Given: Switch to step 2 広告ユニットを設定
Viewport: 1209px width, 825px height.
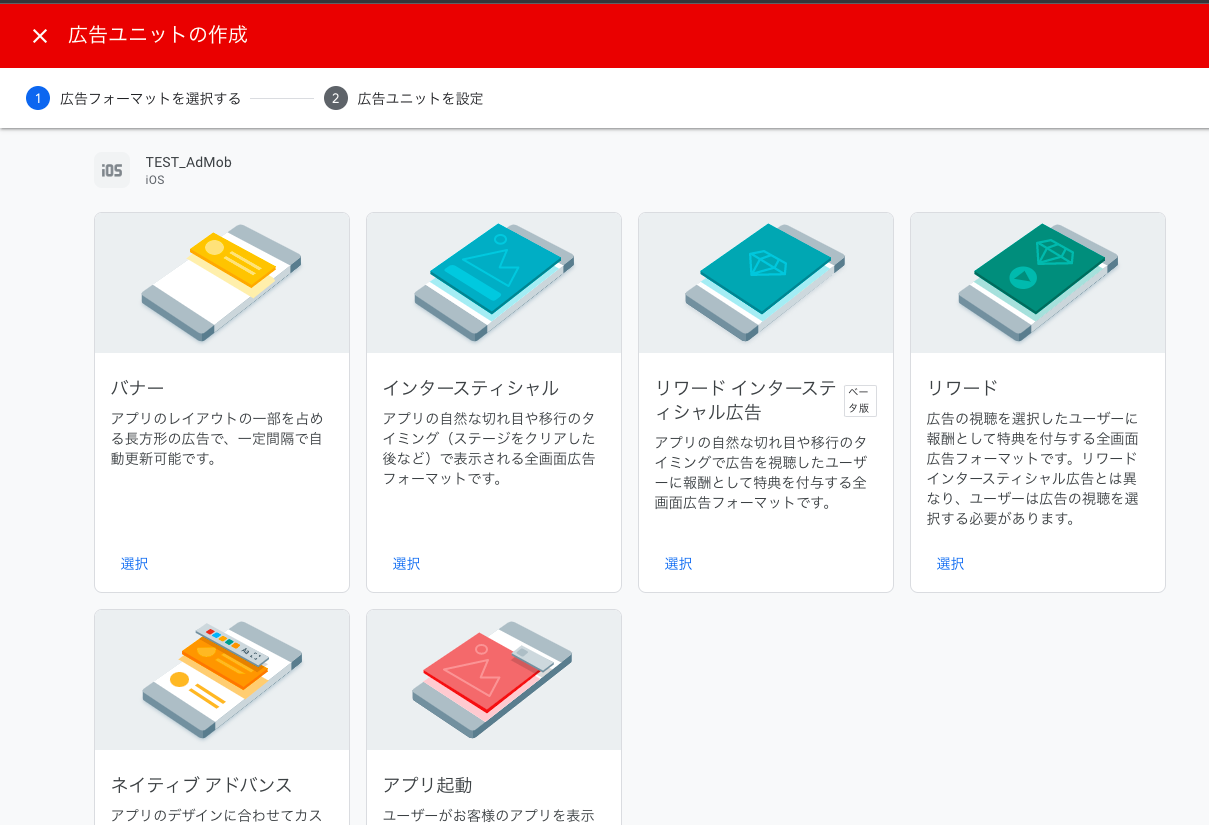Looking at the screenshot, I should pos(419,98).
